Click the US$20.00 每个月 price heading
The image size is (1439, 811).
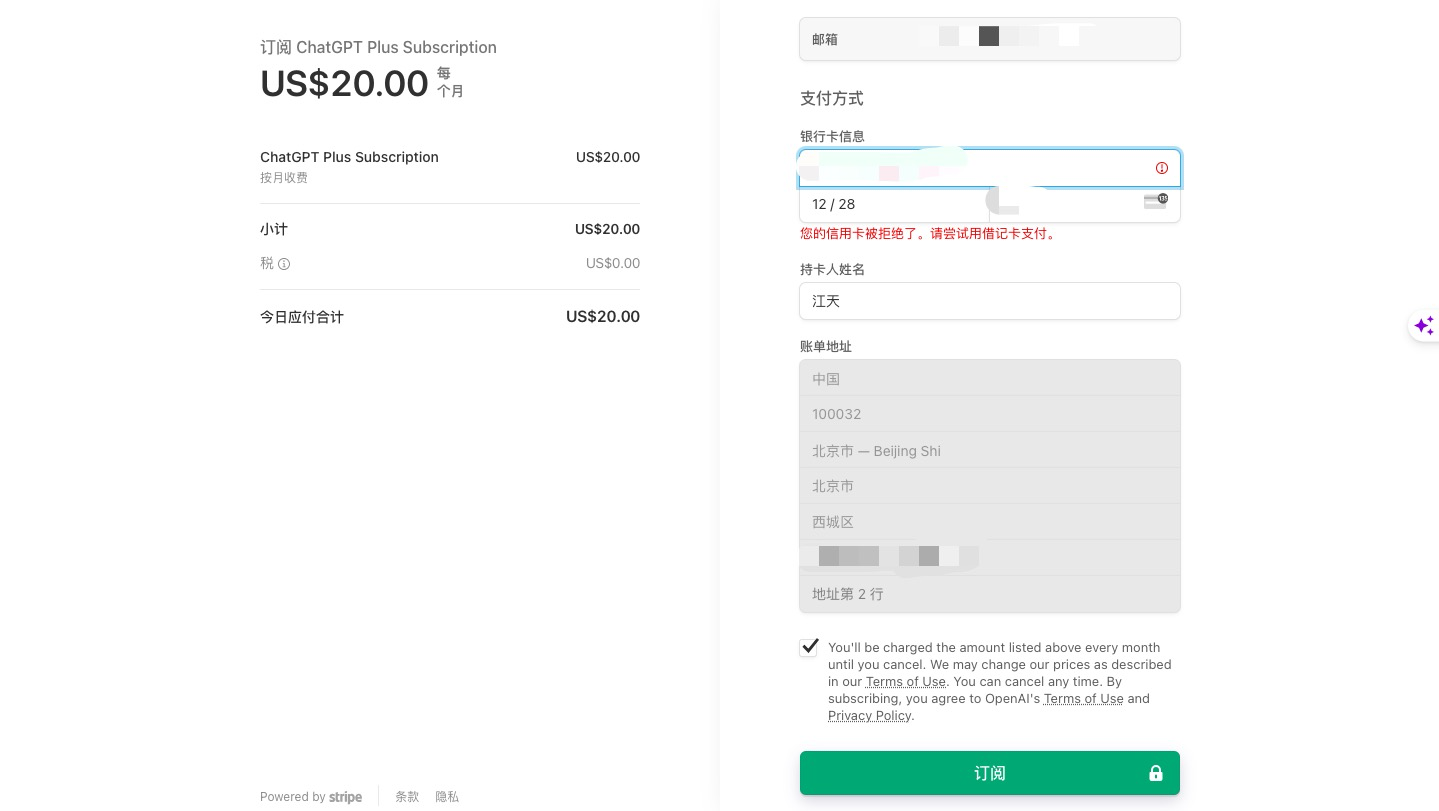(x=362, y=83)
